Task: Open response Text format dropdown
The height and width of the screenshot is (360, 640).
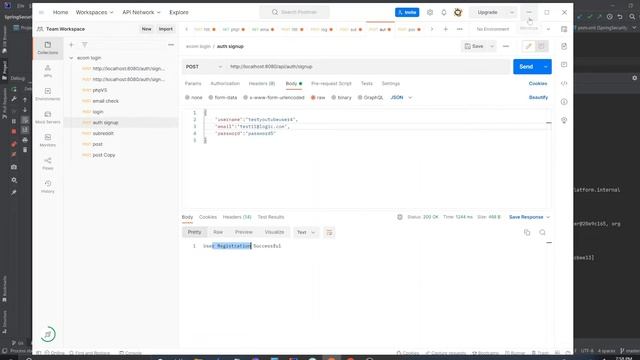Action: [x=306, y=232]
